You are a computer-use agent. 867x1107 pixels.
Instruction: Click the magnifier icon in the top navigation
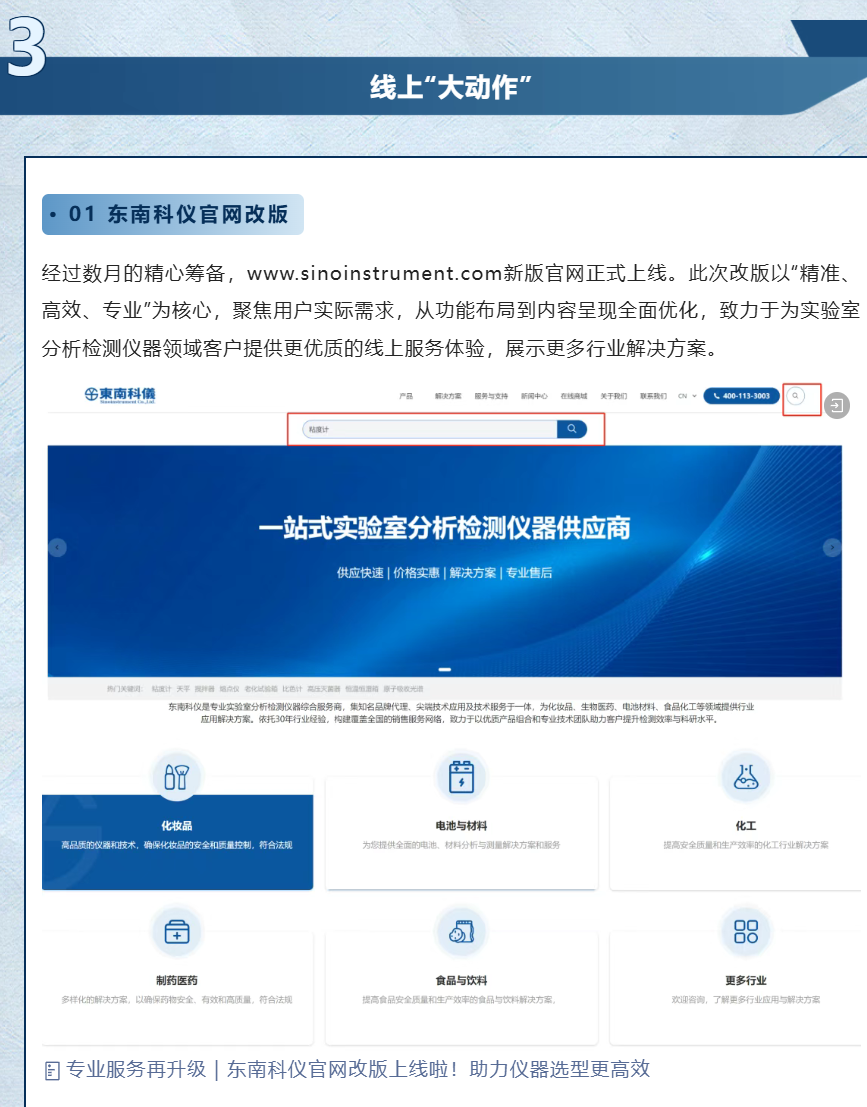(796, 396)
